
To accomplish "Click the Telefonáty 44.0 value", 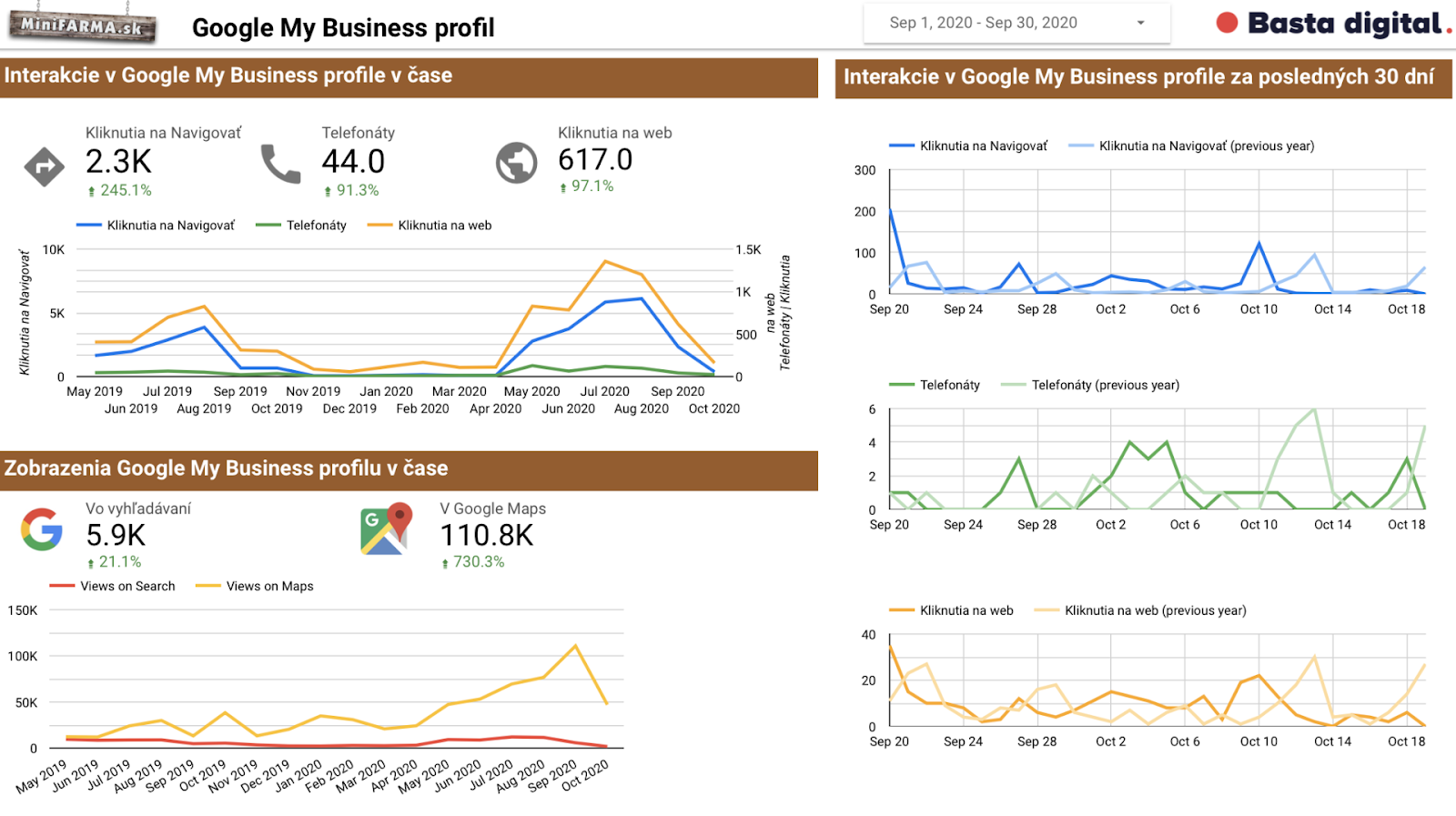I will pos(353,162).
